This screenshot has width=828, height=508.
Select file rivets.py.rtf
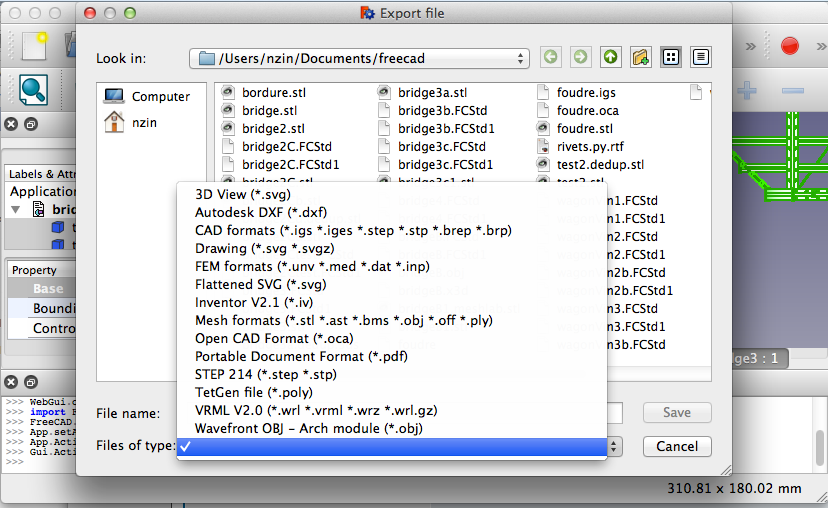coord(580,146)
